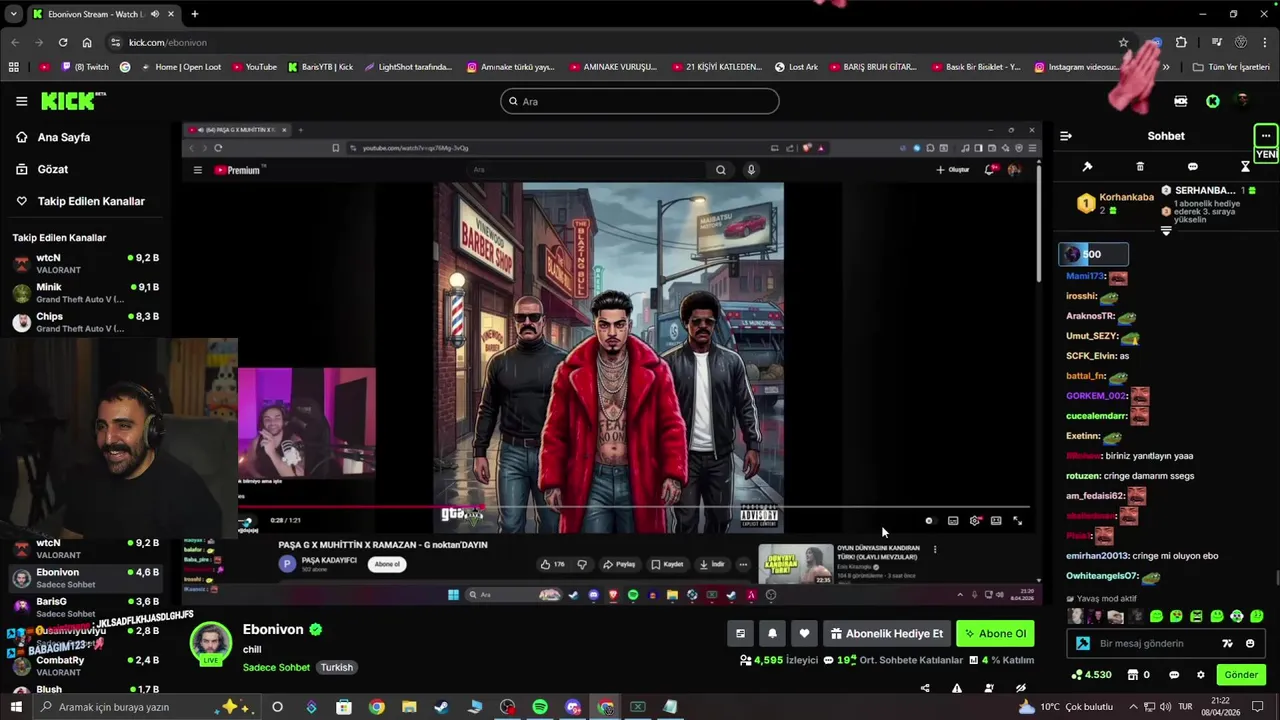Open the emoji picker in message box
1280x720 pixels.
point(1250,643)
